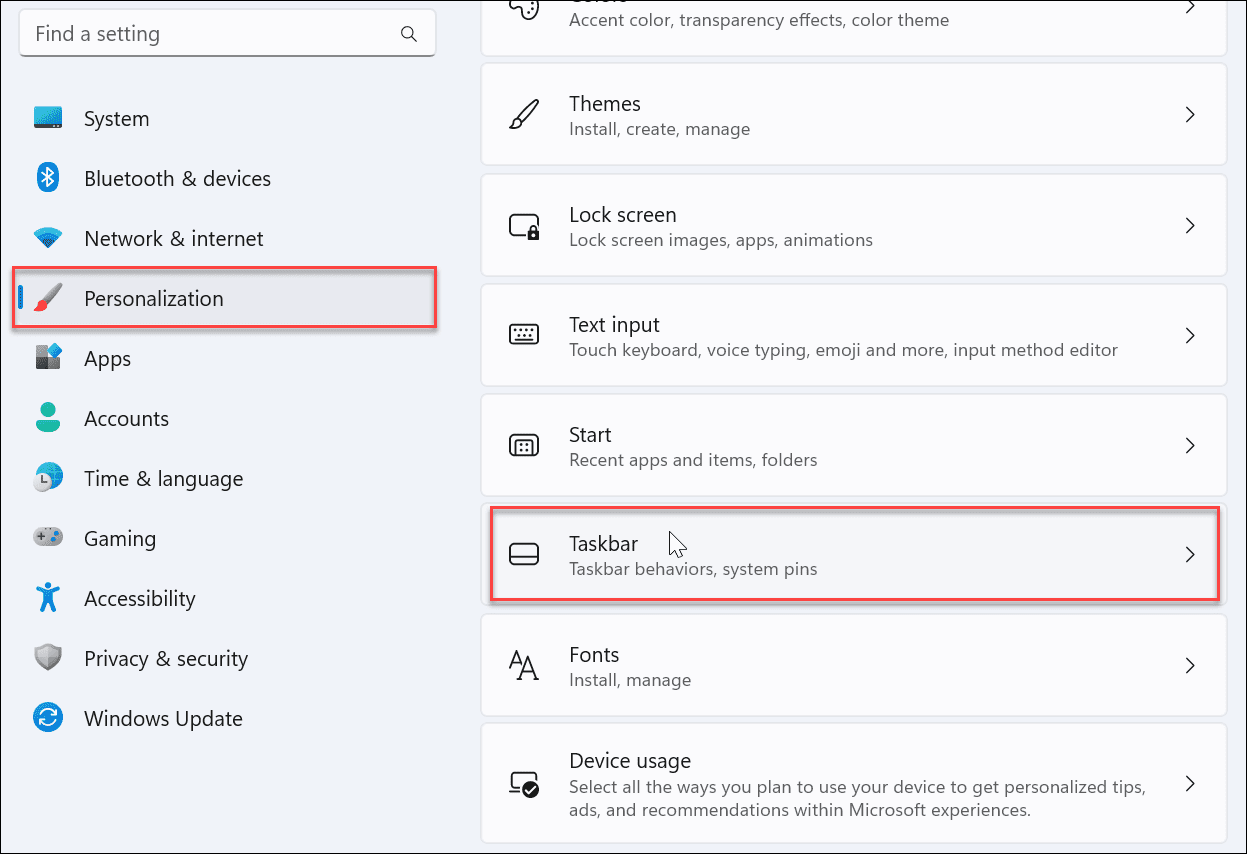The height and width of the screenshot is (854, 1247).
Task: Click 'Accent color, transparency effects' text
Action: (759, 19)
